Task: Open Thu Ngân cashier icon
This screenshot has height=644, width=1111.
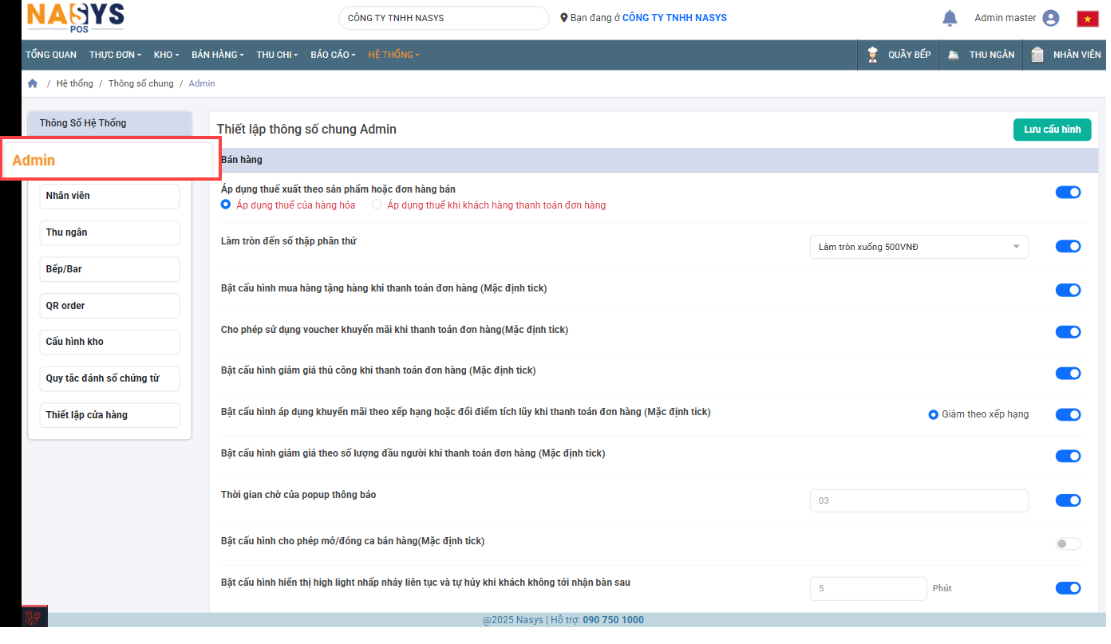Action: tap(955, 55)
